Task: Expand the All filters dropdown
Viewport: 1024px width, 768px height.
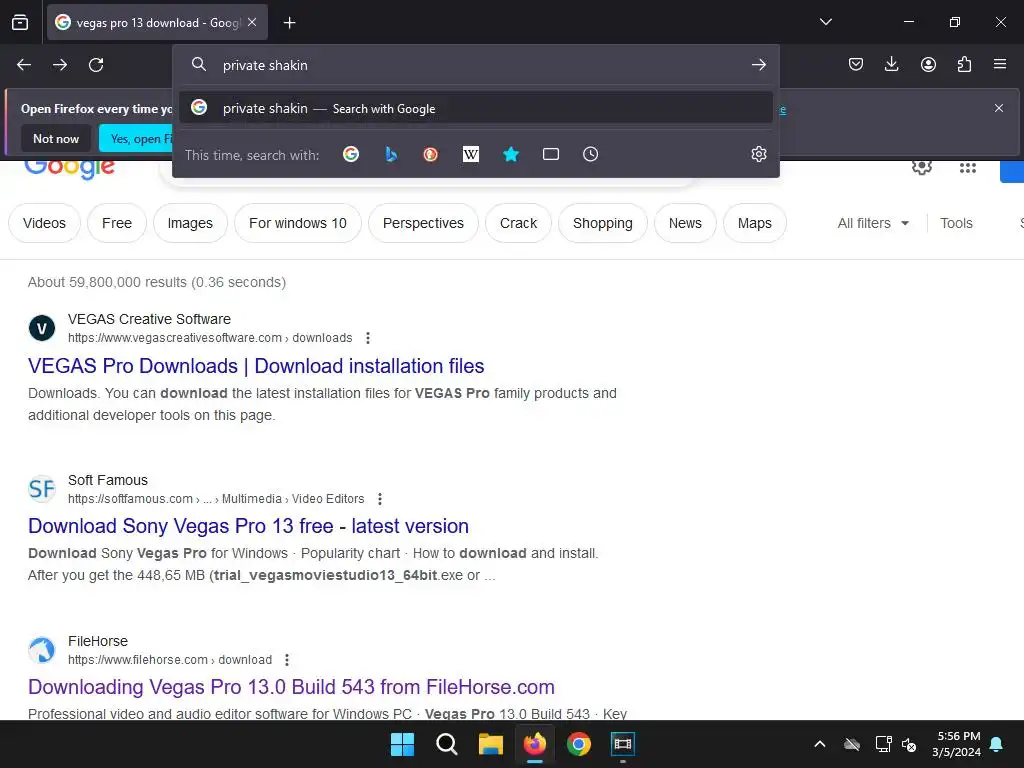Action: coord(873,223)
